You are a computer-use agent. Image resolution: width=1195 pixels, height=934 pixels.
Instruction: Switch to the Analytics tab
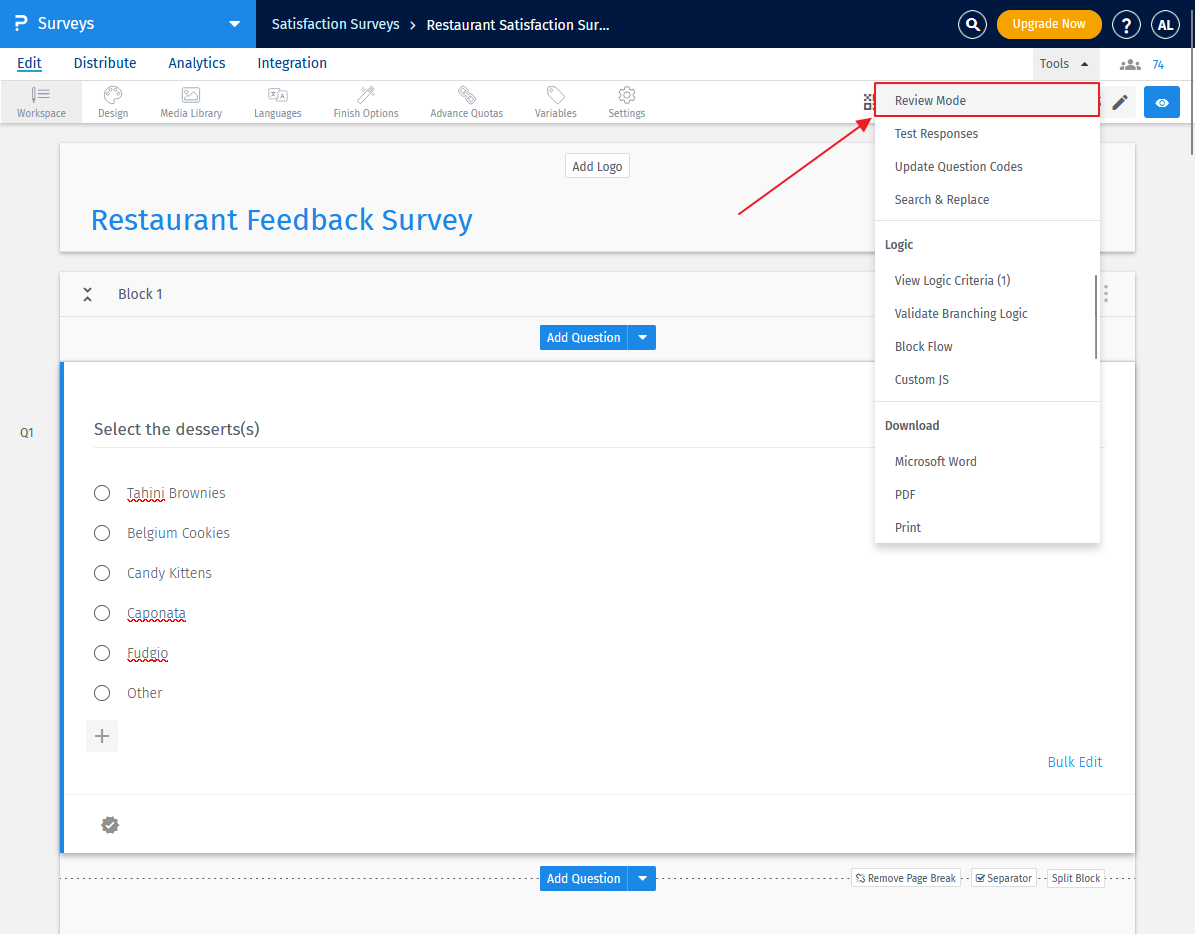(196, 63)
